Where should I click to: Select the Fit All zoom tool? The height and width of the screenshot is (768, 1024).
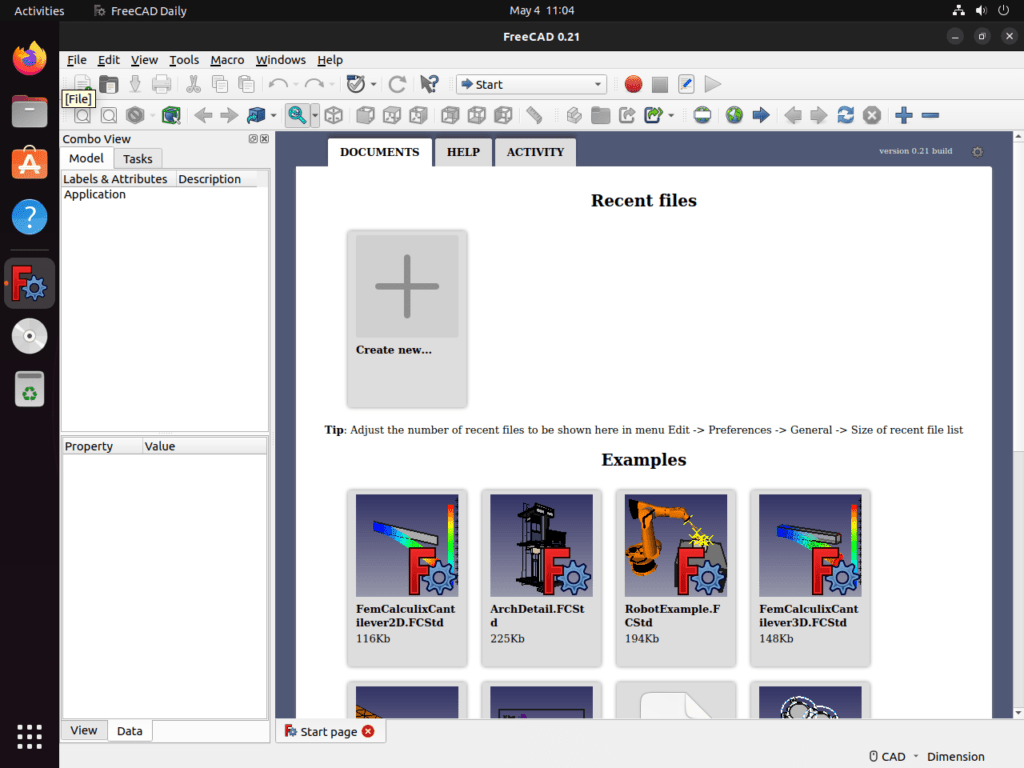click(x=298, y=115)
